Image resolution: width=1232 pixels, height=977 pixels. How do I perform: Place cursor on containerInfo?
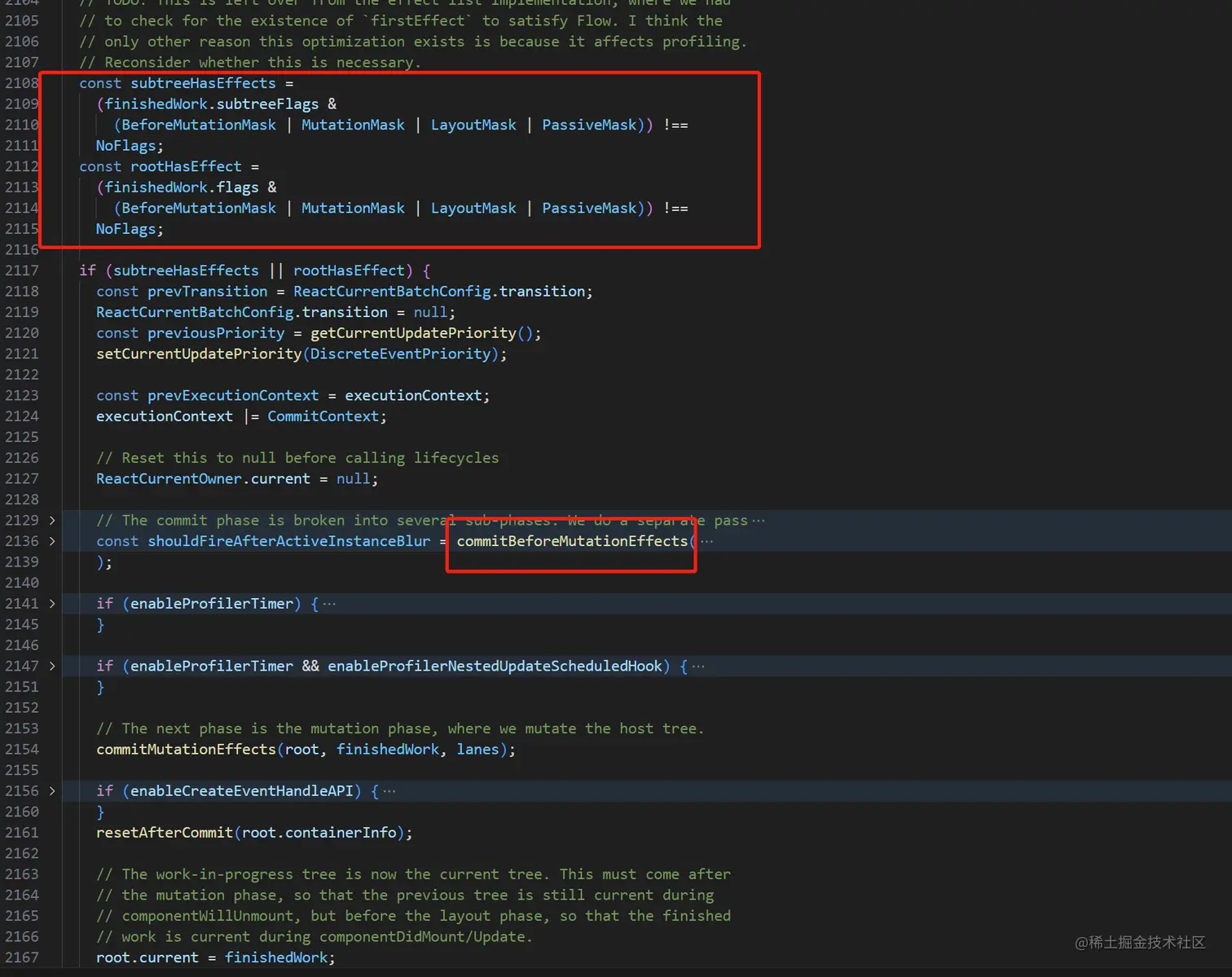coord(341,833)
